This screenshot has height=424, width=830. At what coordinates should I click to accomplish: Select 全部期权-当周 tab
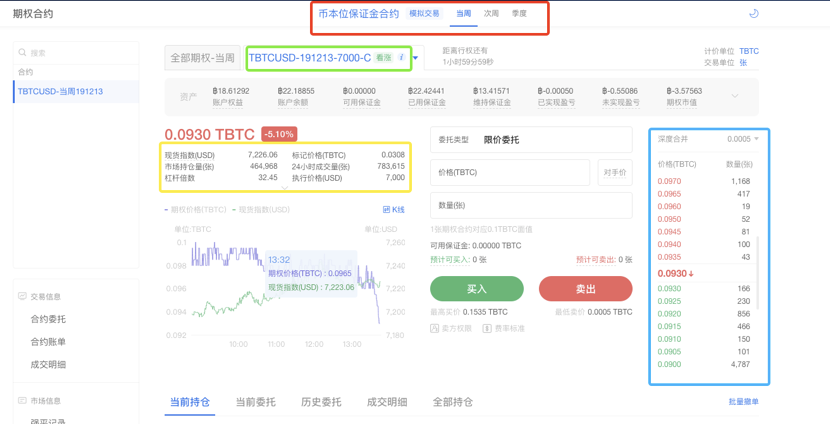pyautogui.click(x=203, y=58)
